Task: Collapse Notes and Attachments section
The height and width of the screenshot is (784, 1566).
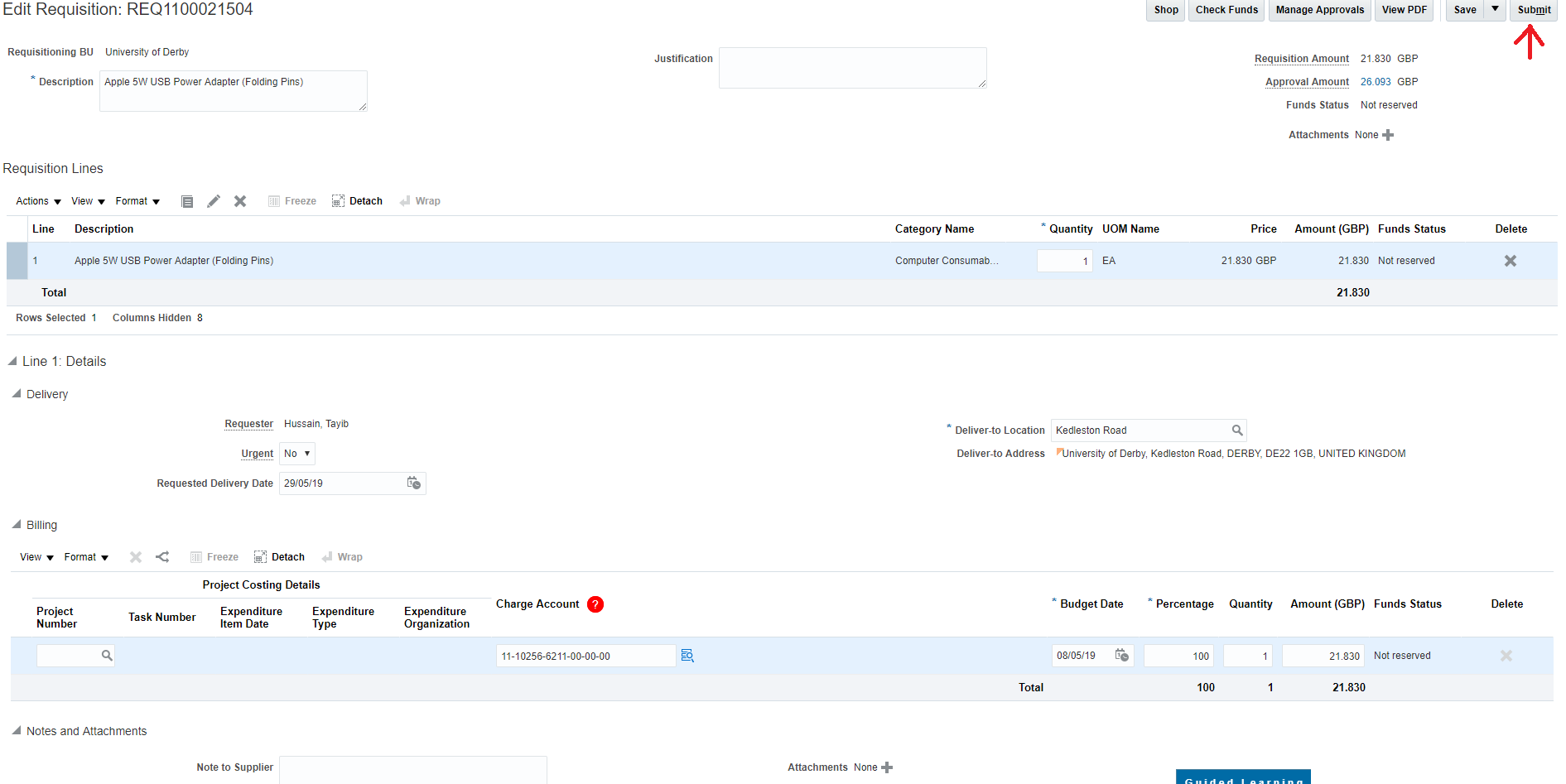Action: (17, 730)
